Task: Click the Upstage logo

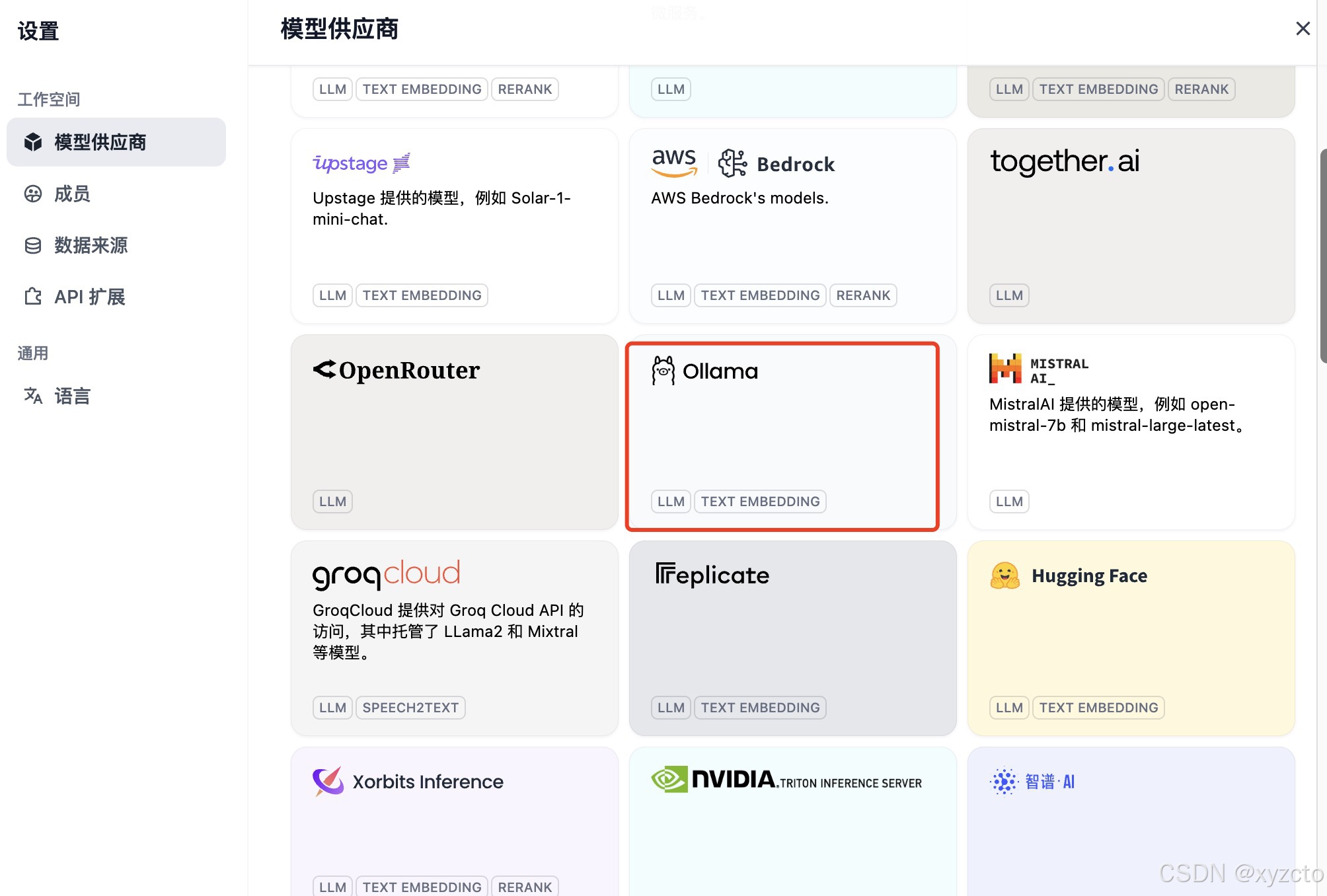Action: (x=361, y=163)
